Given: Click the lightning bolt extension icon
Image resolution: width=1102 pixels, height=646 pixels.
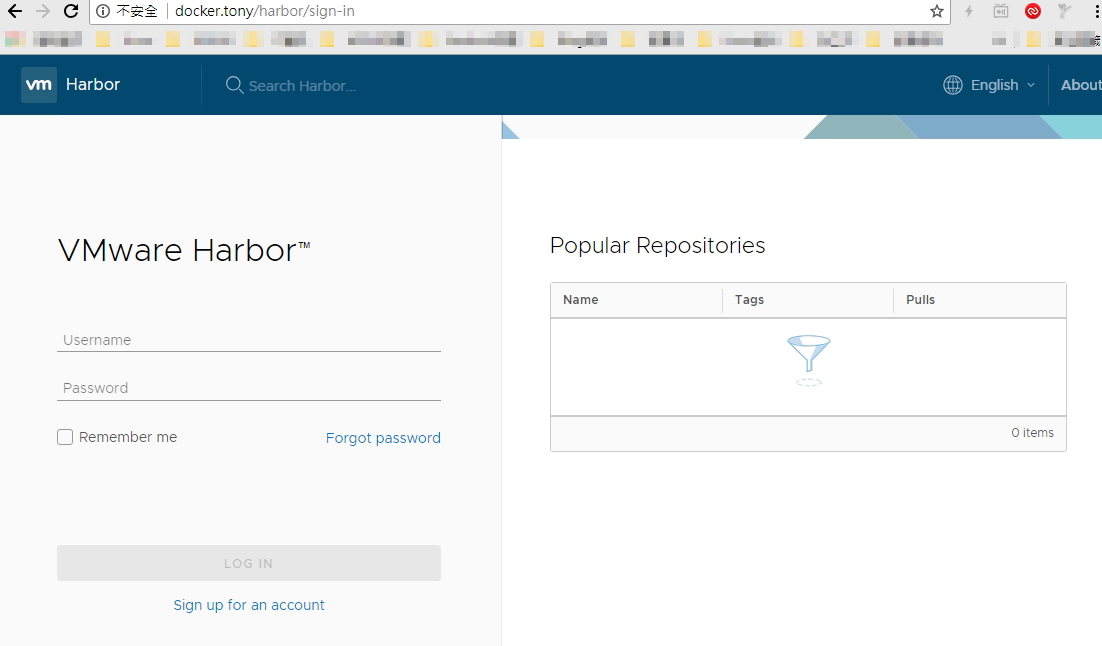Looking at the screenshot, I should (969, 11).
